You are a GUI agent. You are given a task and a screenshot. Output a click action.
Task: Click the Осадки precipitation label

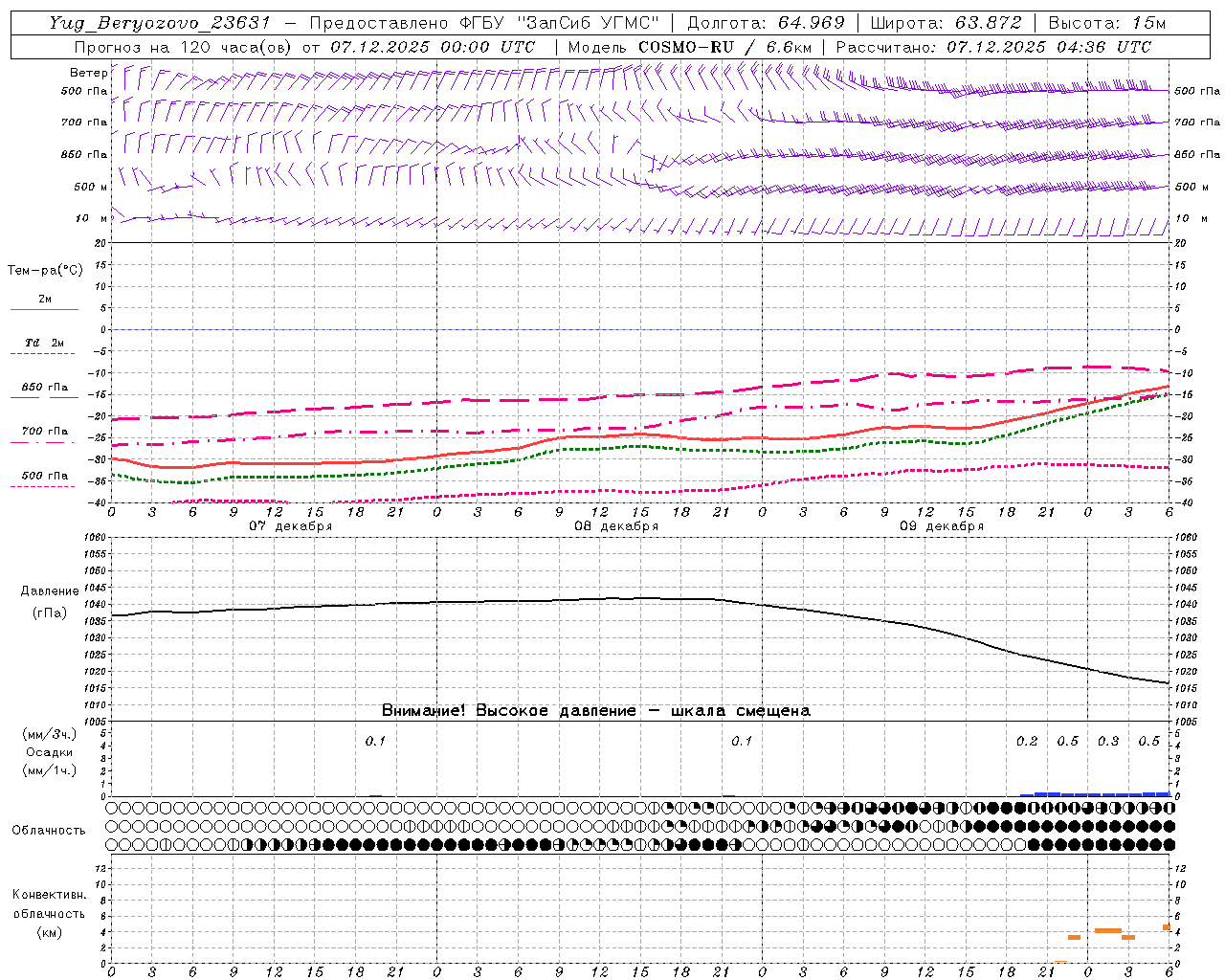click(x=50, y=752)
